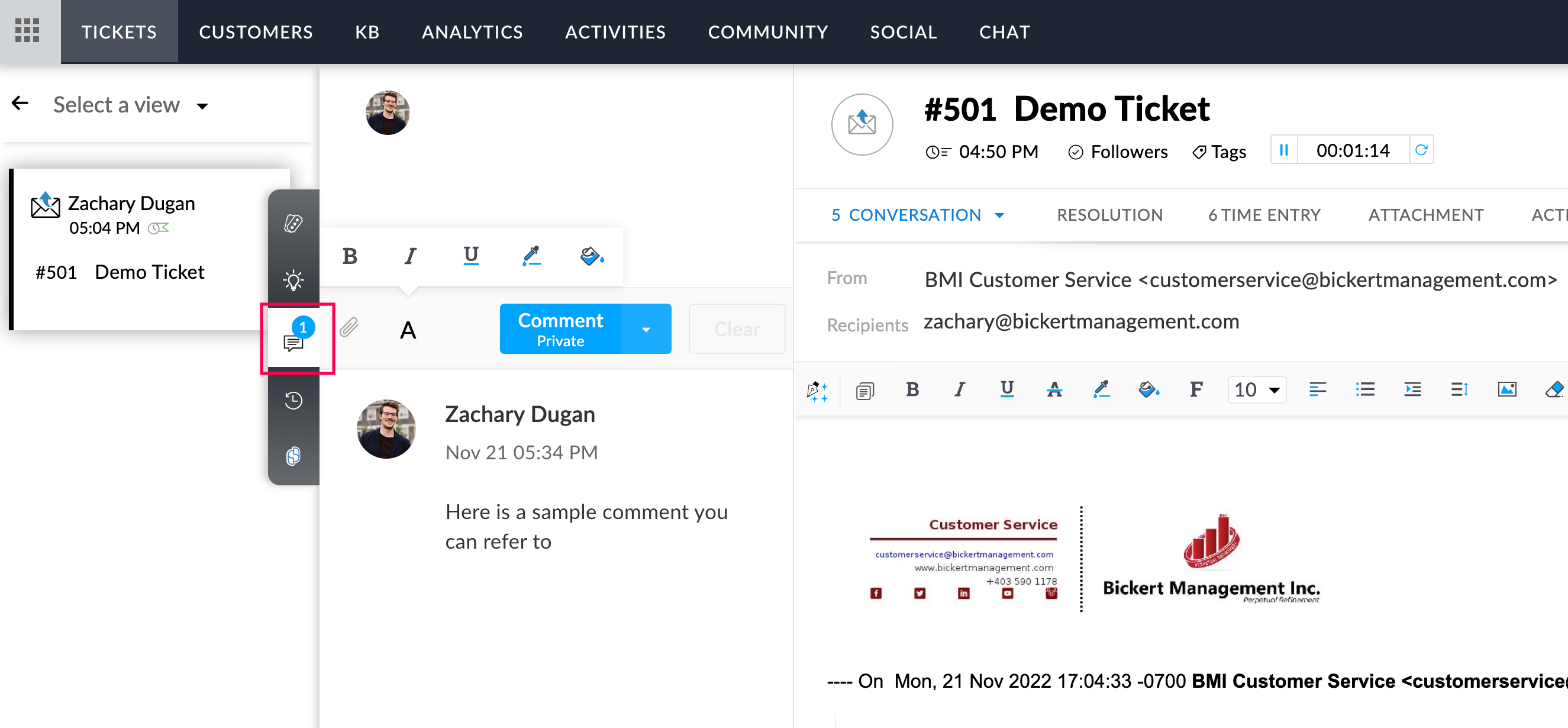The height and width of the screenshot is (728, 1568).
Task: Pause the ticket timer
Action: (1284, 150)
